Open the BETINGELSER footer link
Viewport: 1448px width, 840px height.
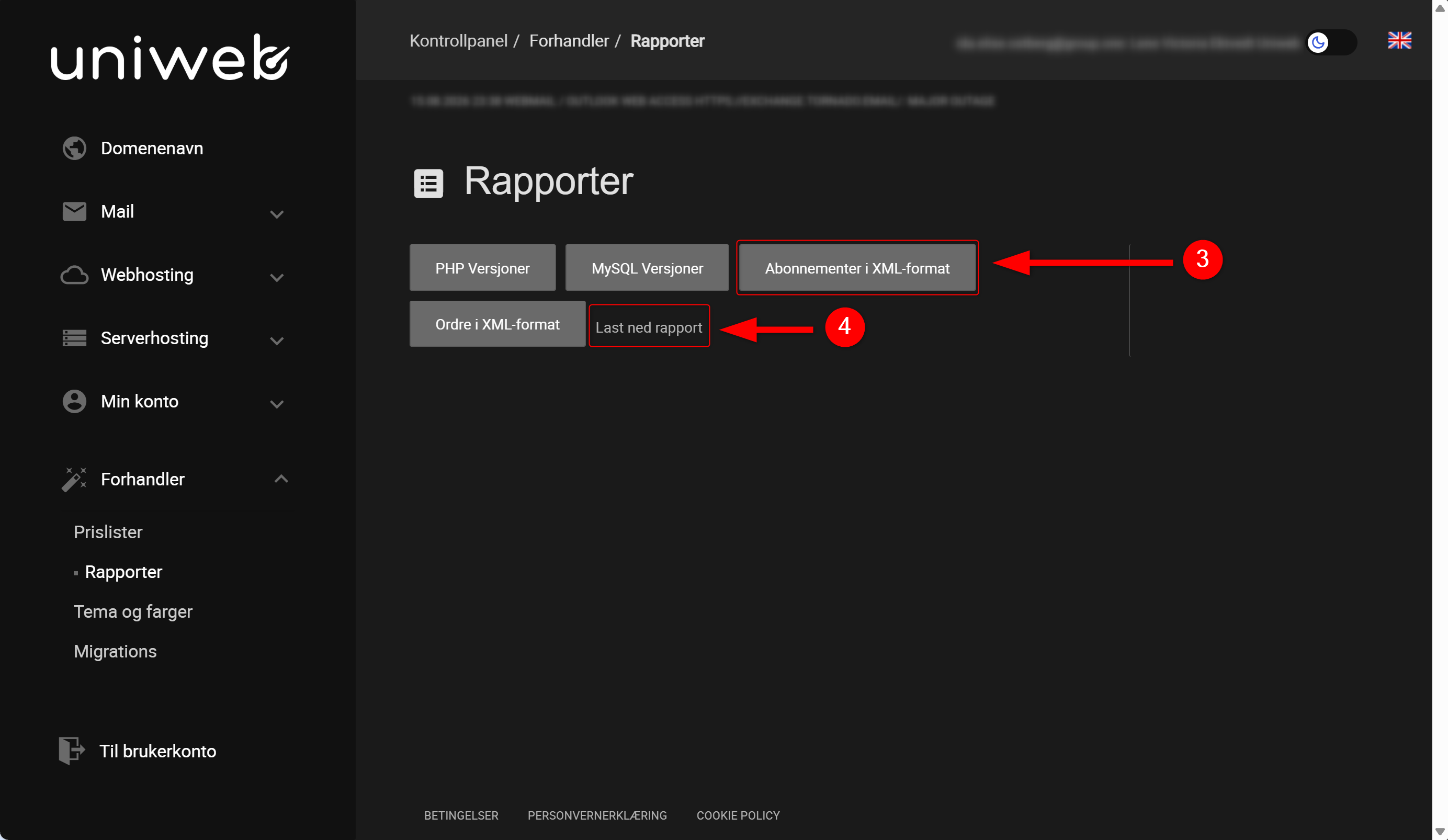point(461,815)
